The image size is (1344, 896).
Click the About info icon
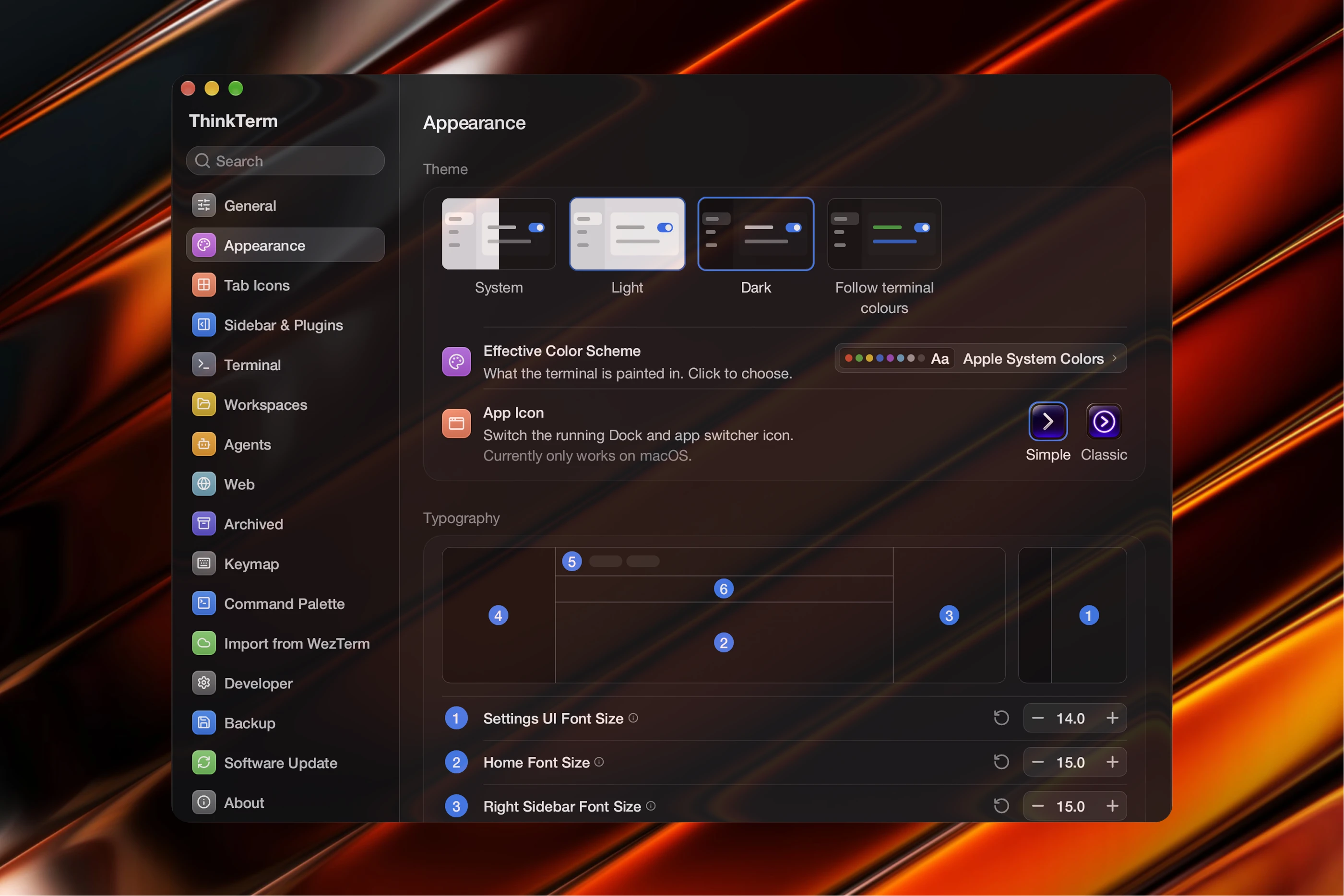coord(203,803)
